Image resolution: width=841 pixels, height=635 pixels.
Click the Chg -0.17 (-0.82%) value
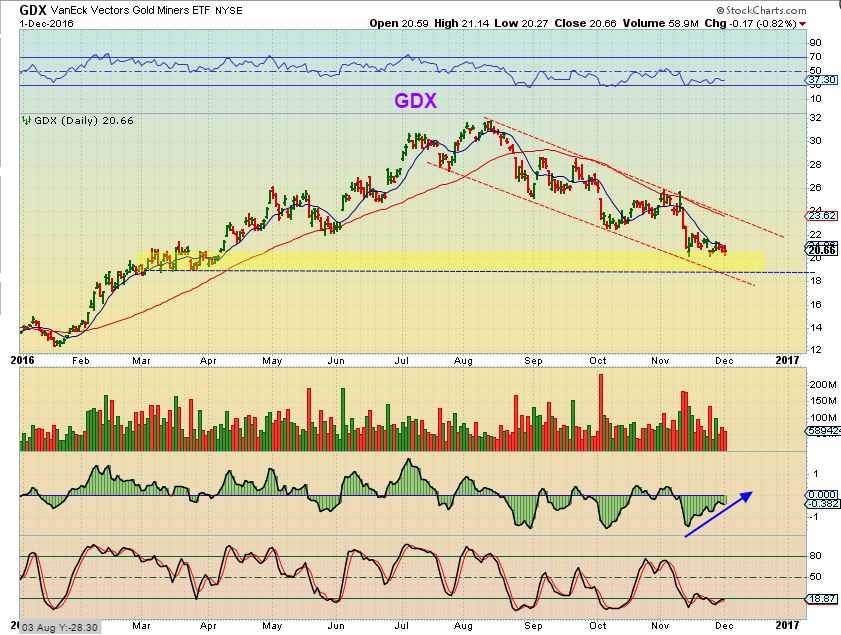click(750, 23)
